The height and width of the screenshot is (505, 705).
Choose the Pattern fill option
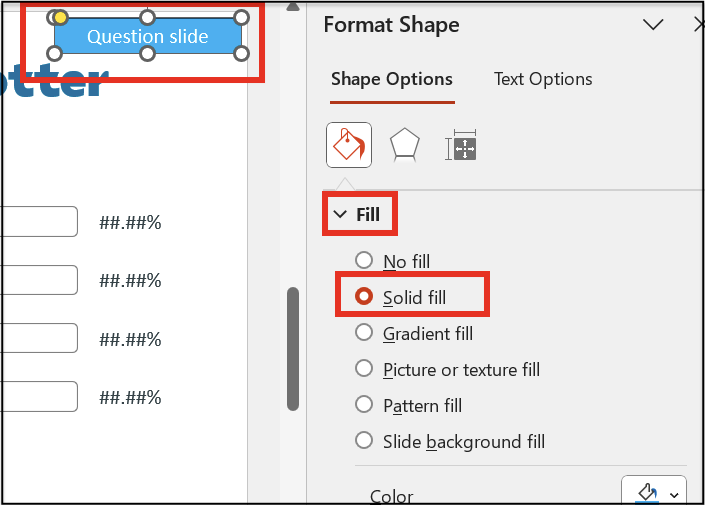pyautogui.click(x=364, y=405)
